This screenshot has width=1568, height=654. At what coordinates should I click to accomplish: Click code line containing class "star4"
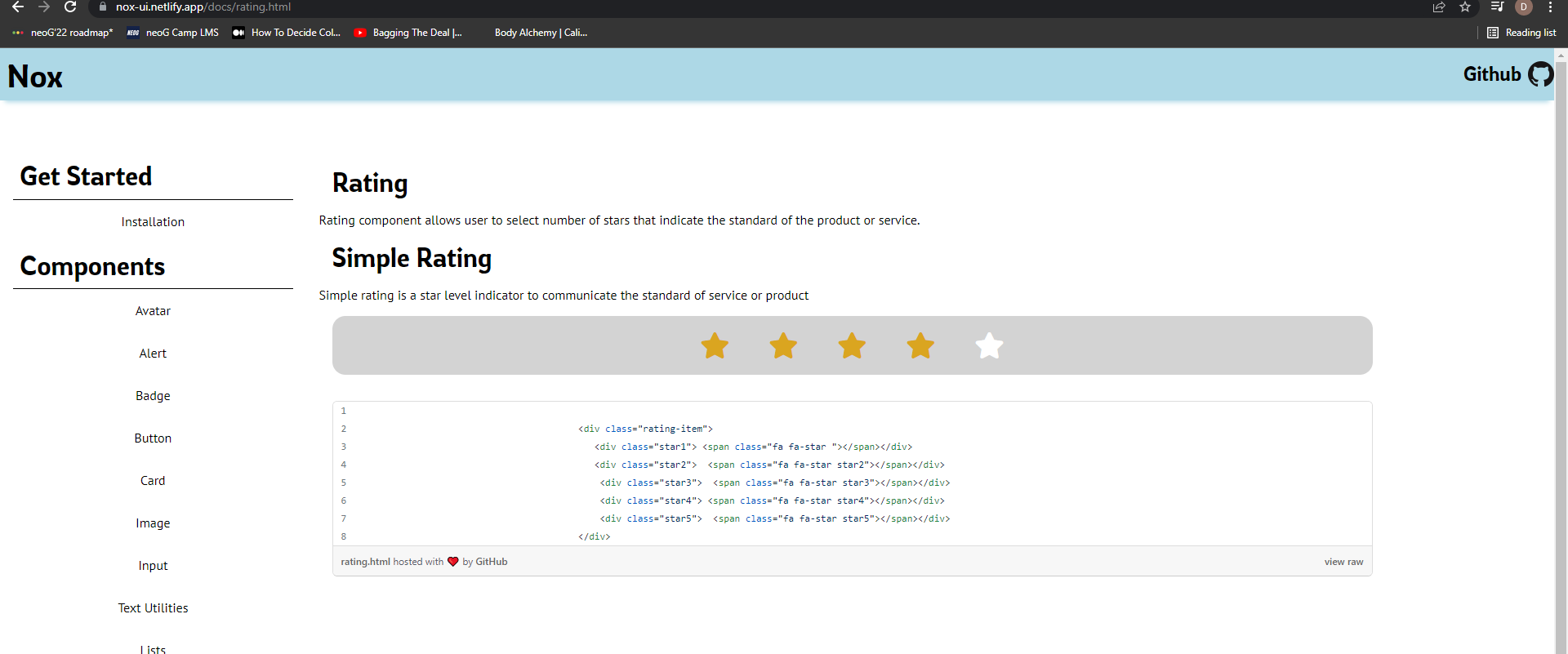pos(772,501)
